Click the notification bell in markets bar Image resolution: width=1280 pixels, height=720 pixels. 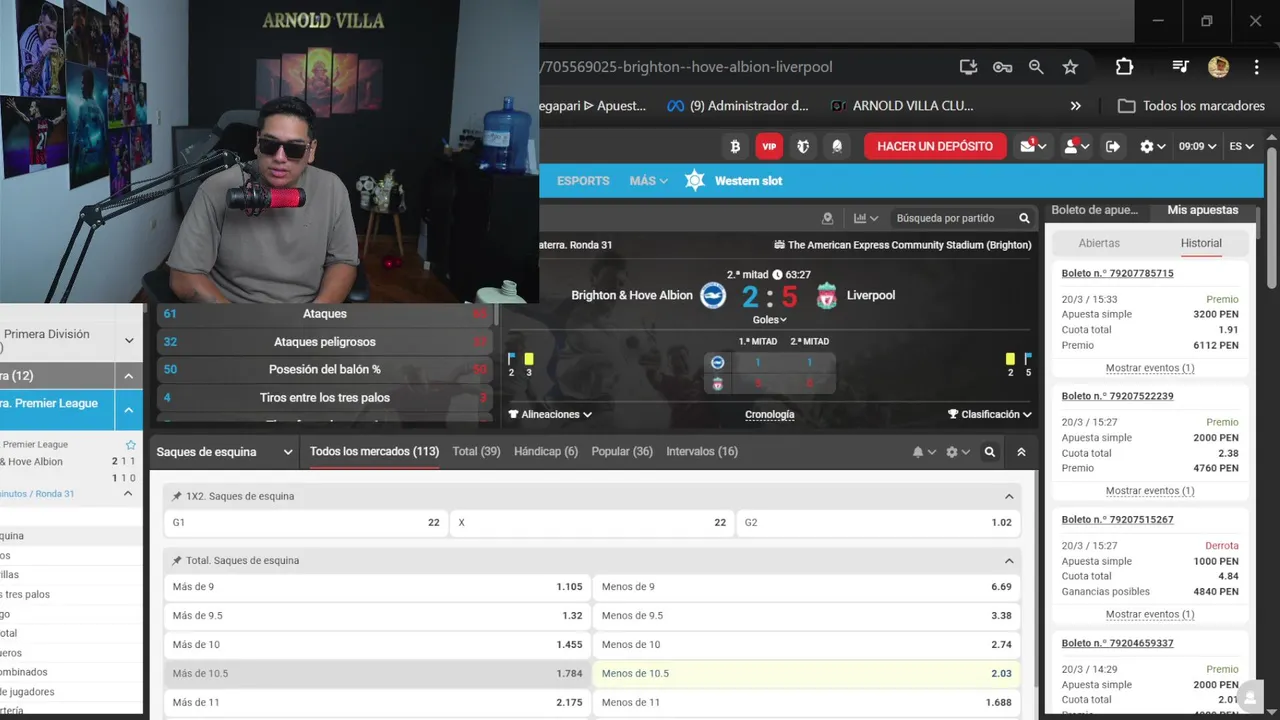[923, 452]
